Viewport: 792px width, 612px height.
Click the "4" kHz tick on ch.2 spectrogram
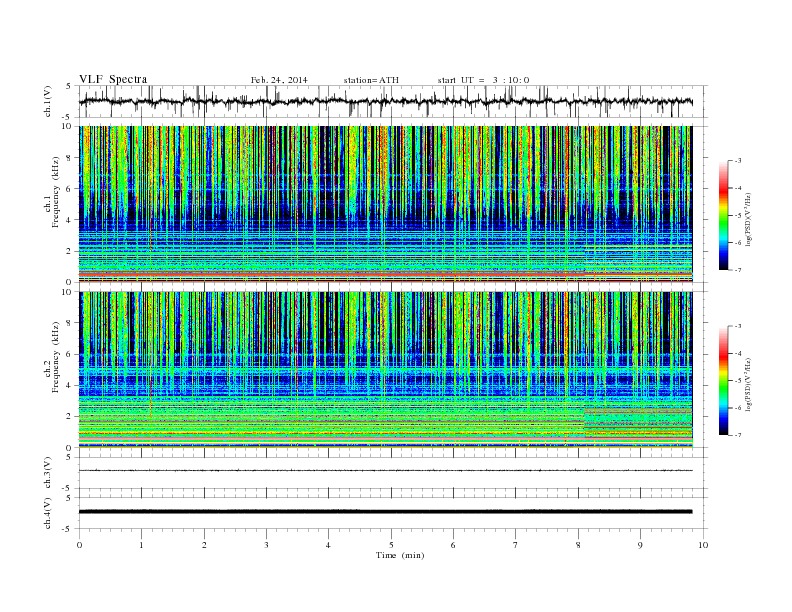coord(69,386)
